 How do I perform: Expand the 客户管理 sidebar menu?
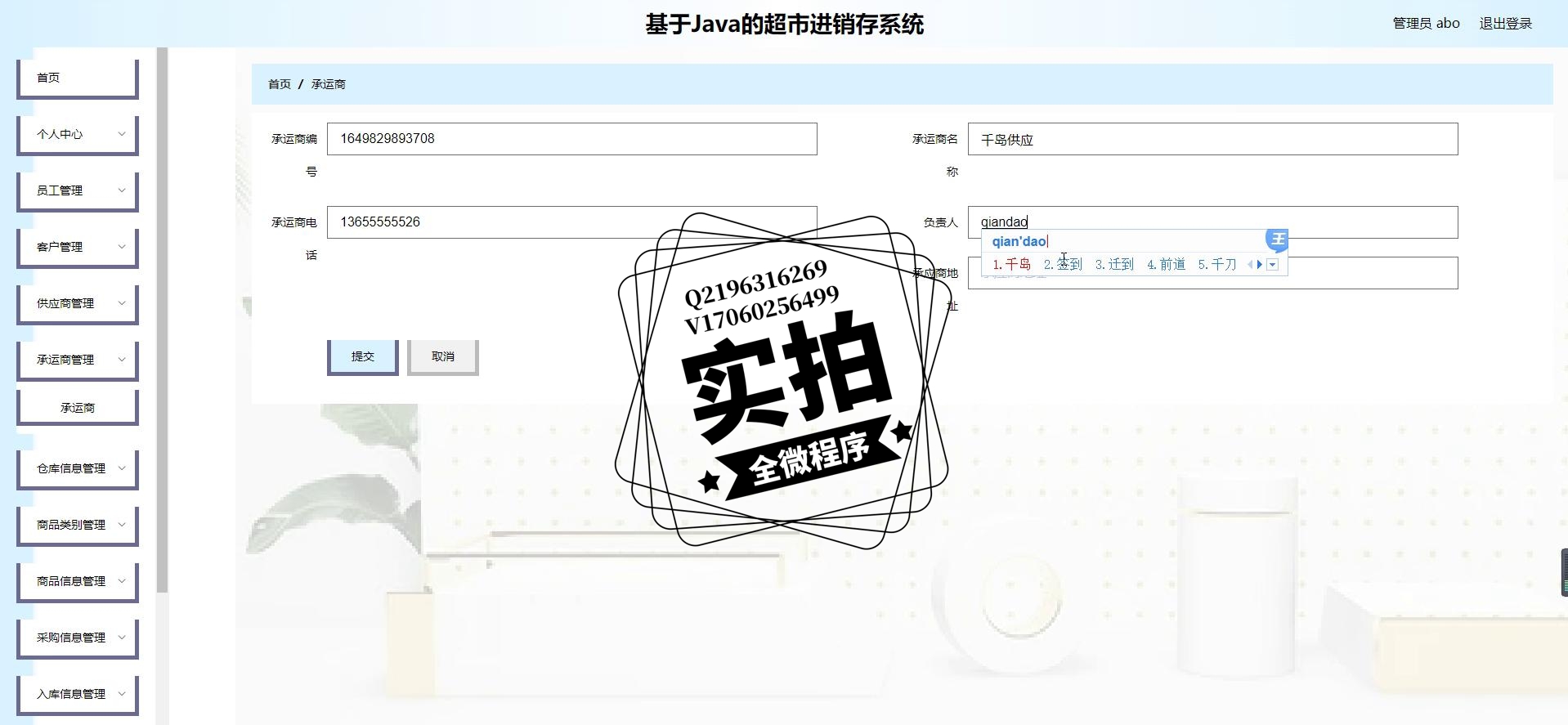click(x=78, y=247)
